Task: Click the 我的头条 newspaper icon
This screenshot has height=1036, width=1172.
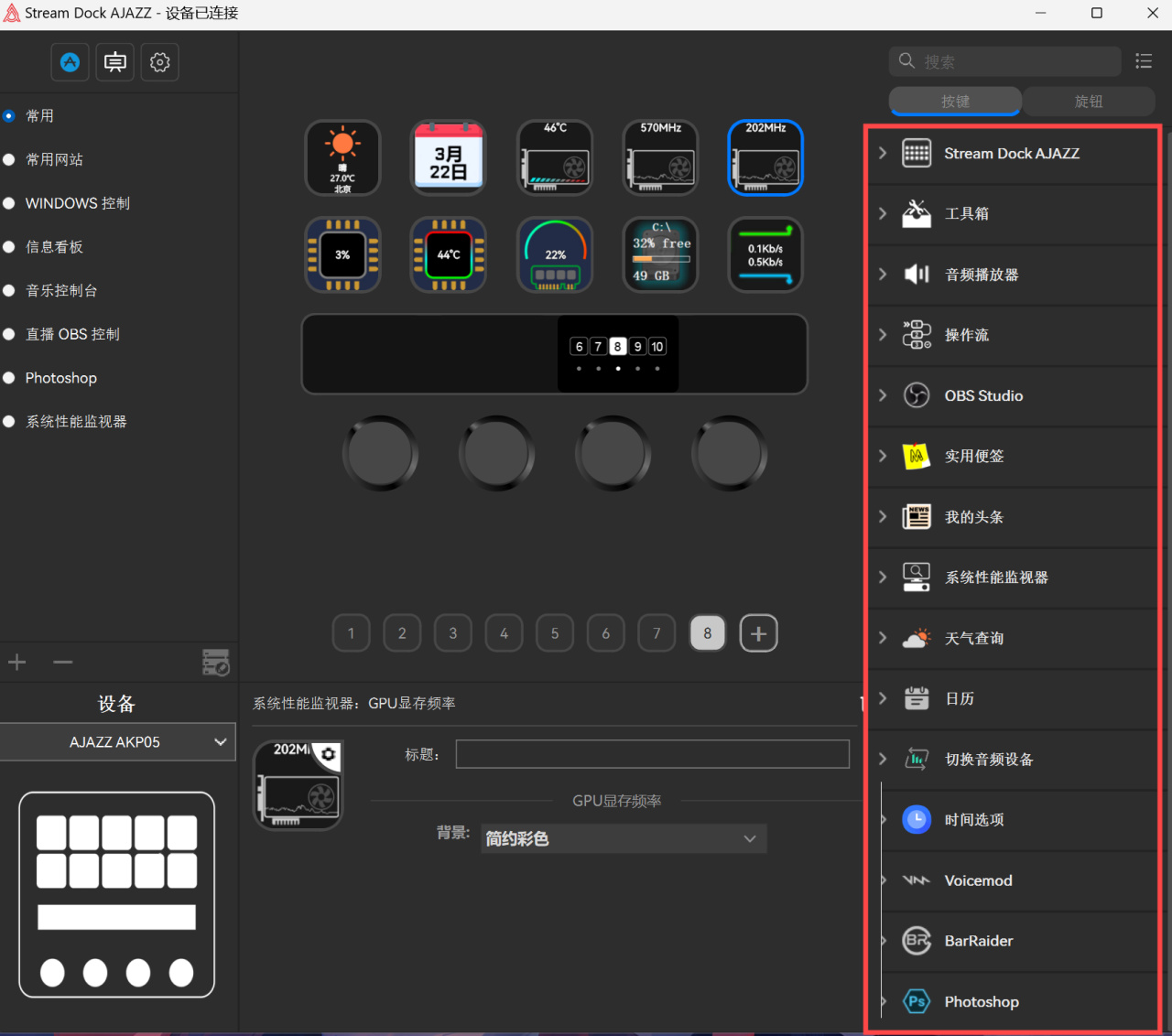Action: [917, 517]
